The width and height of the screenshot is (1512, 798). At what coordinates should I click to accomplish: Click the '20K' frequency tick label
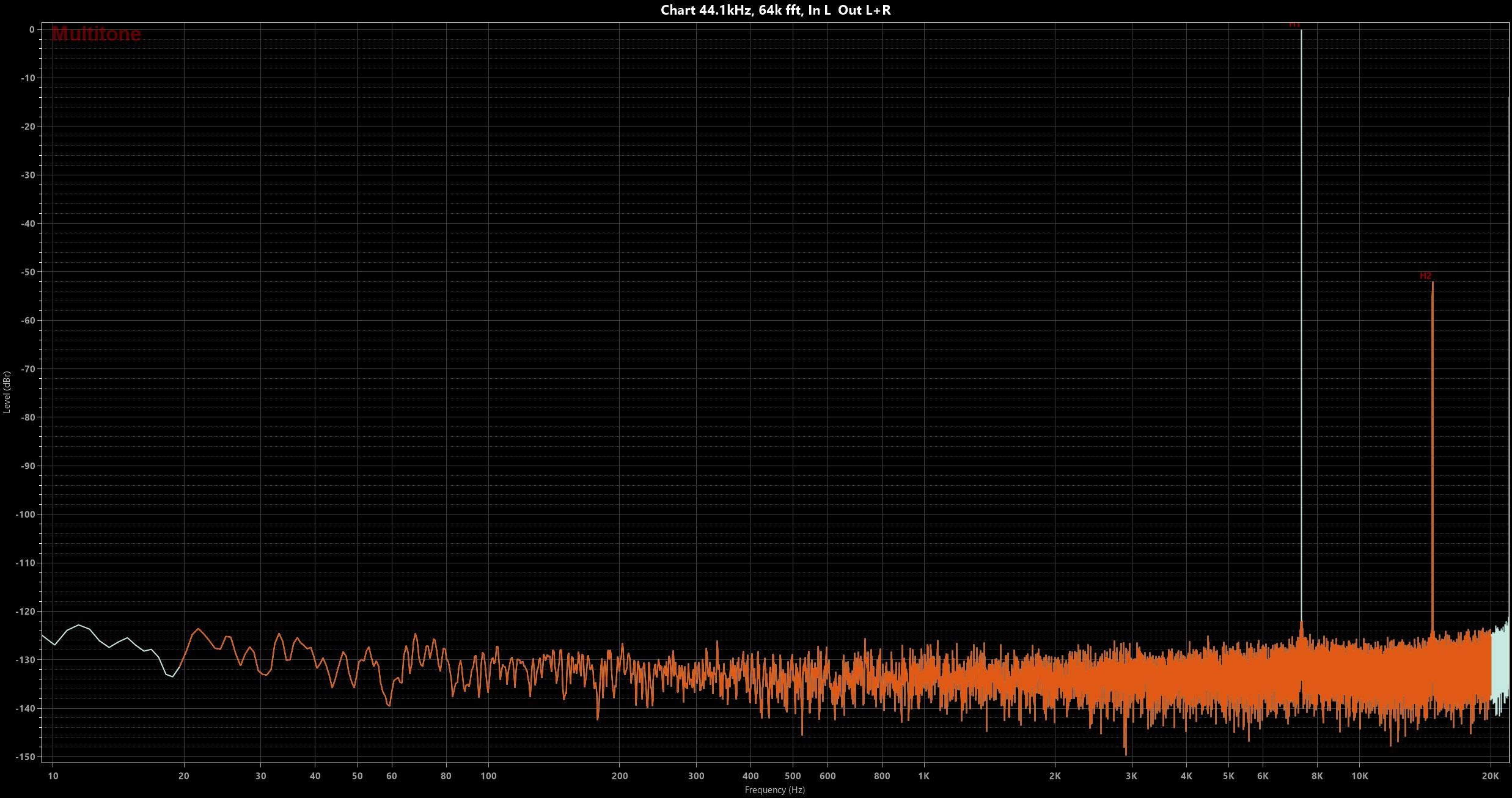coord(1490,777)
